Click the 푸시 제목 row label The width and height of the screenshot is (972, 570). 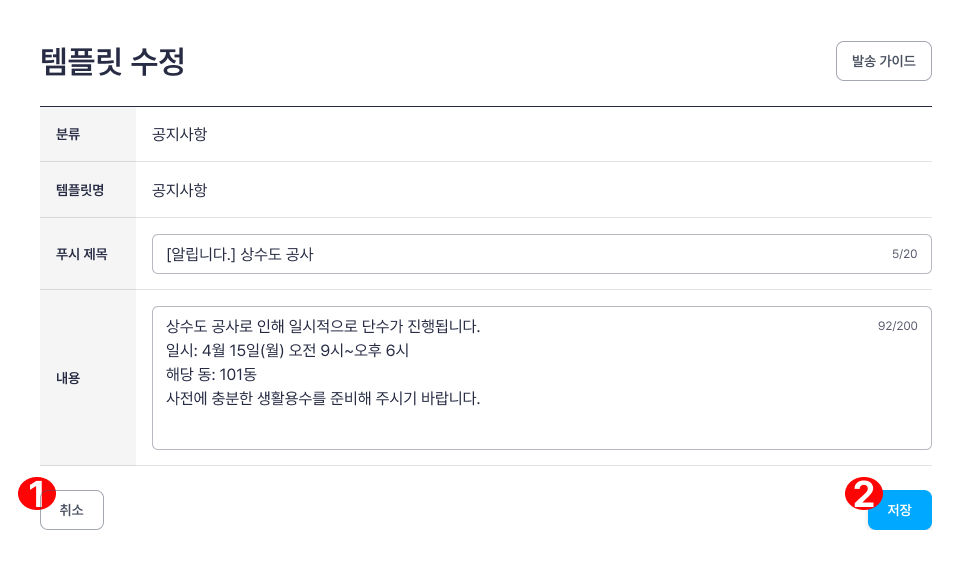pos(82,254)
